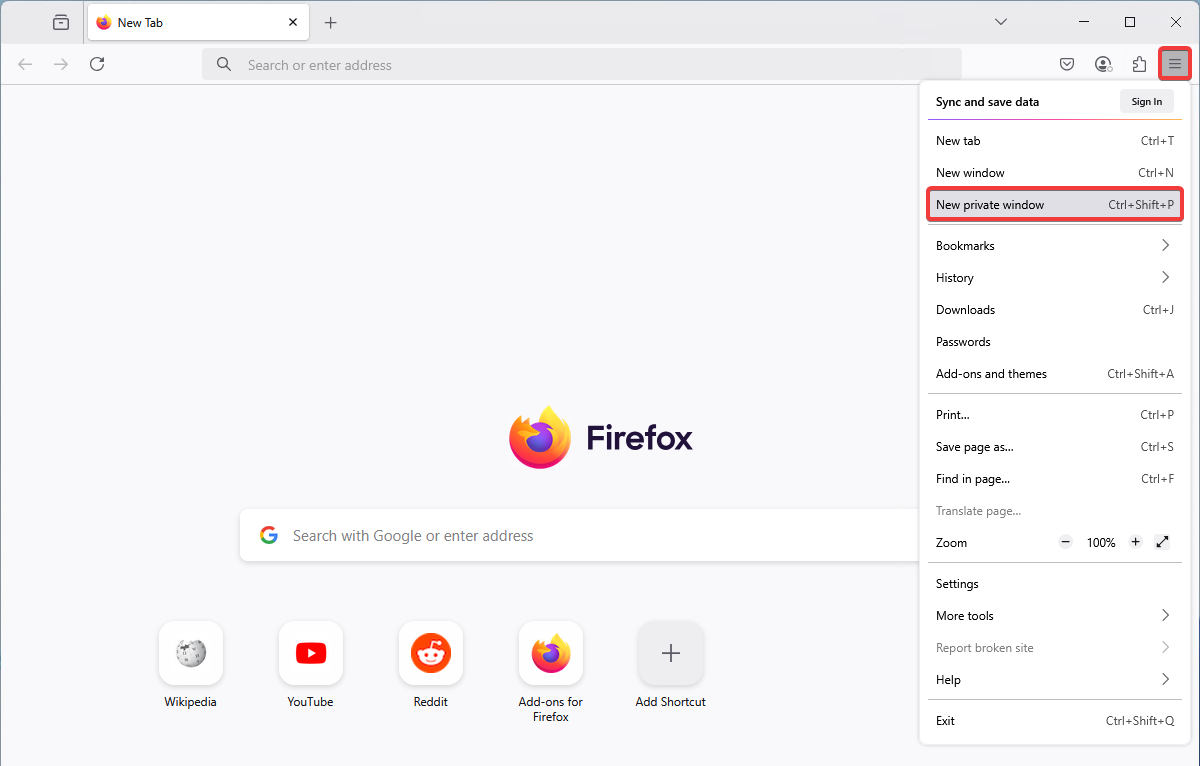The height and width of the screenshot is (766, 1200).
Task: Expand the More tools submenu
Action: pyautogui.click(x=1055, y=616)
